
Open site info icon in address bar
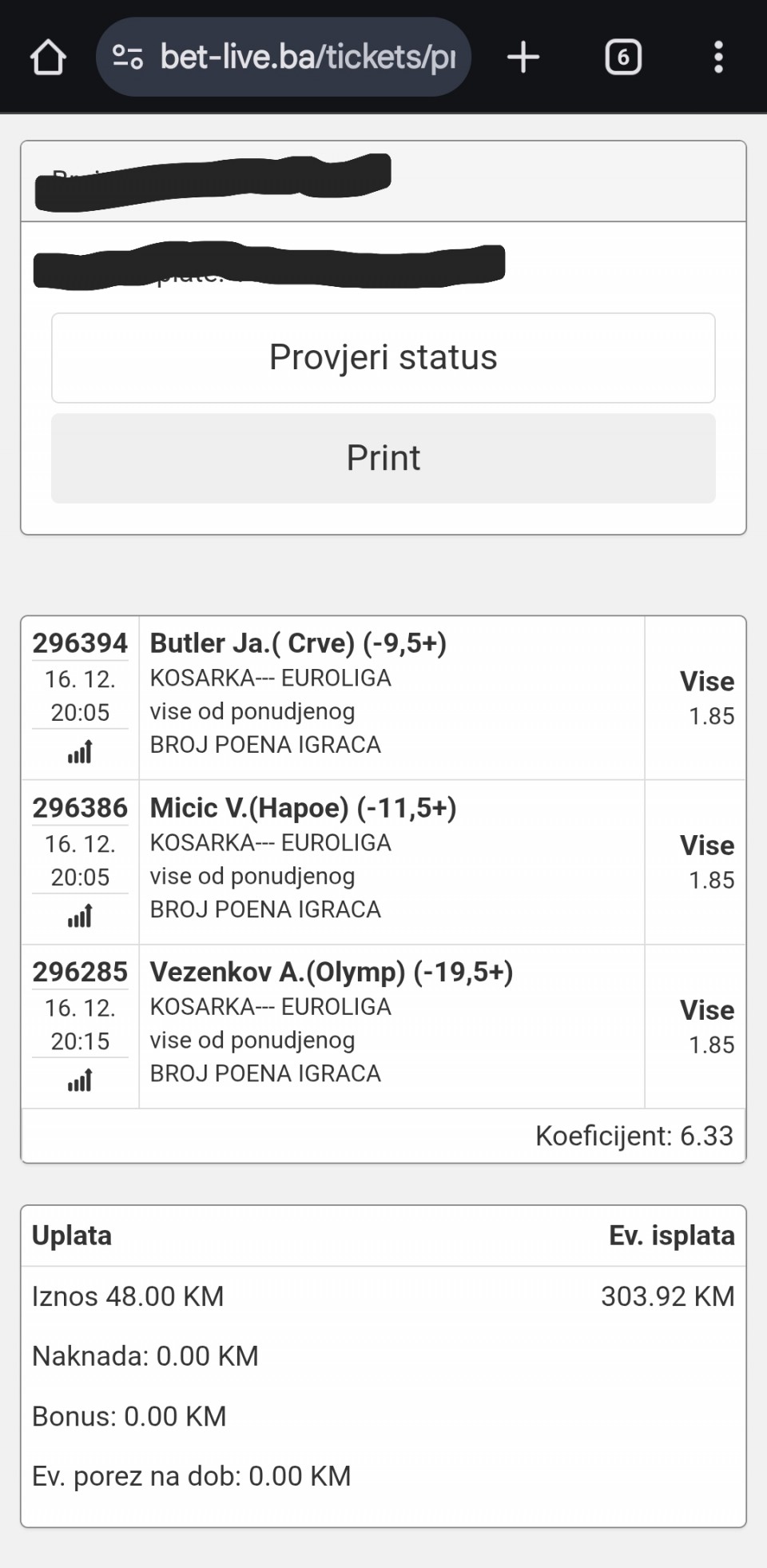click(x=128, y=58)
